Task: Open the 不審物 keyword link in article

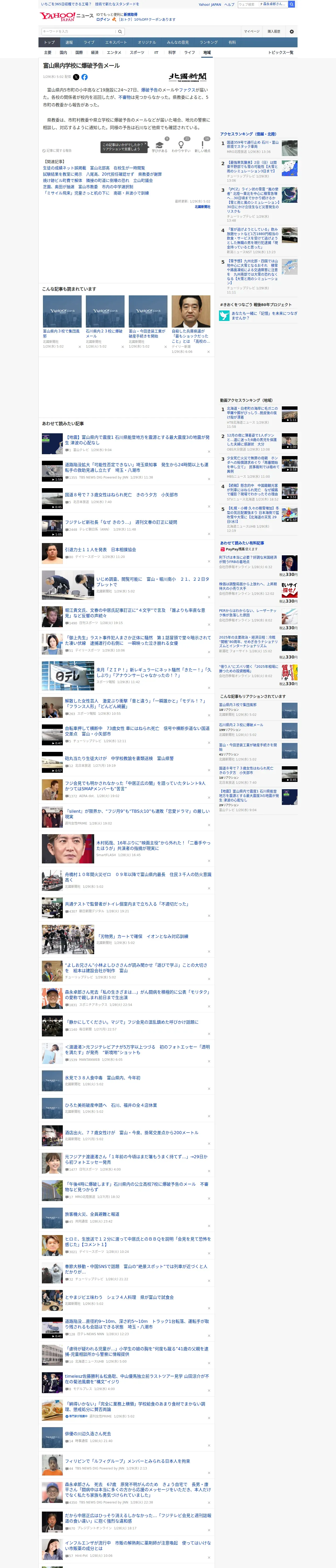Action: point(124,97)
